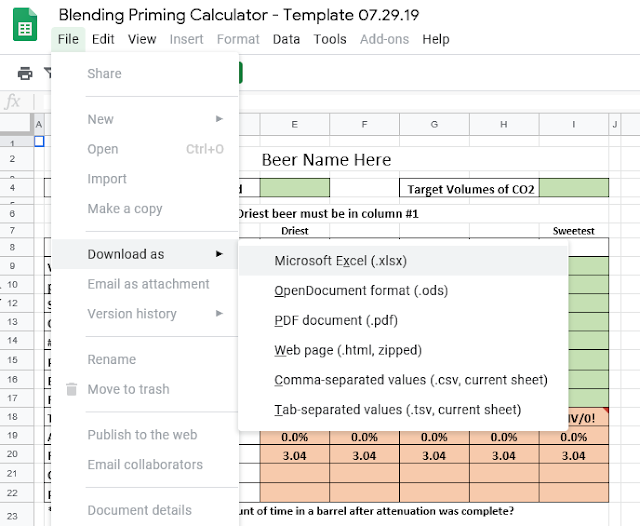Select Import from the File menu
Screen dimensions: 640x526
point(145,179)
